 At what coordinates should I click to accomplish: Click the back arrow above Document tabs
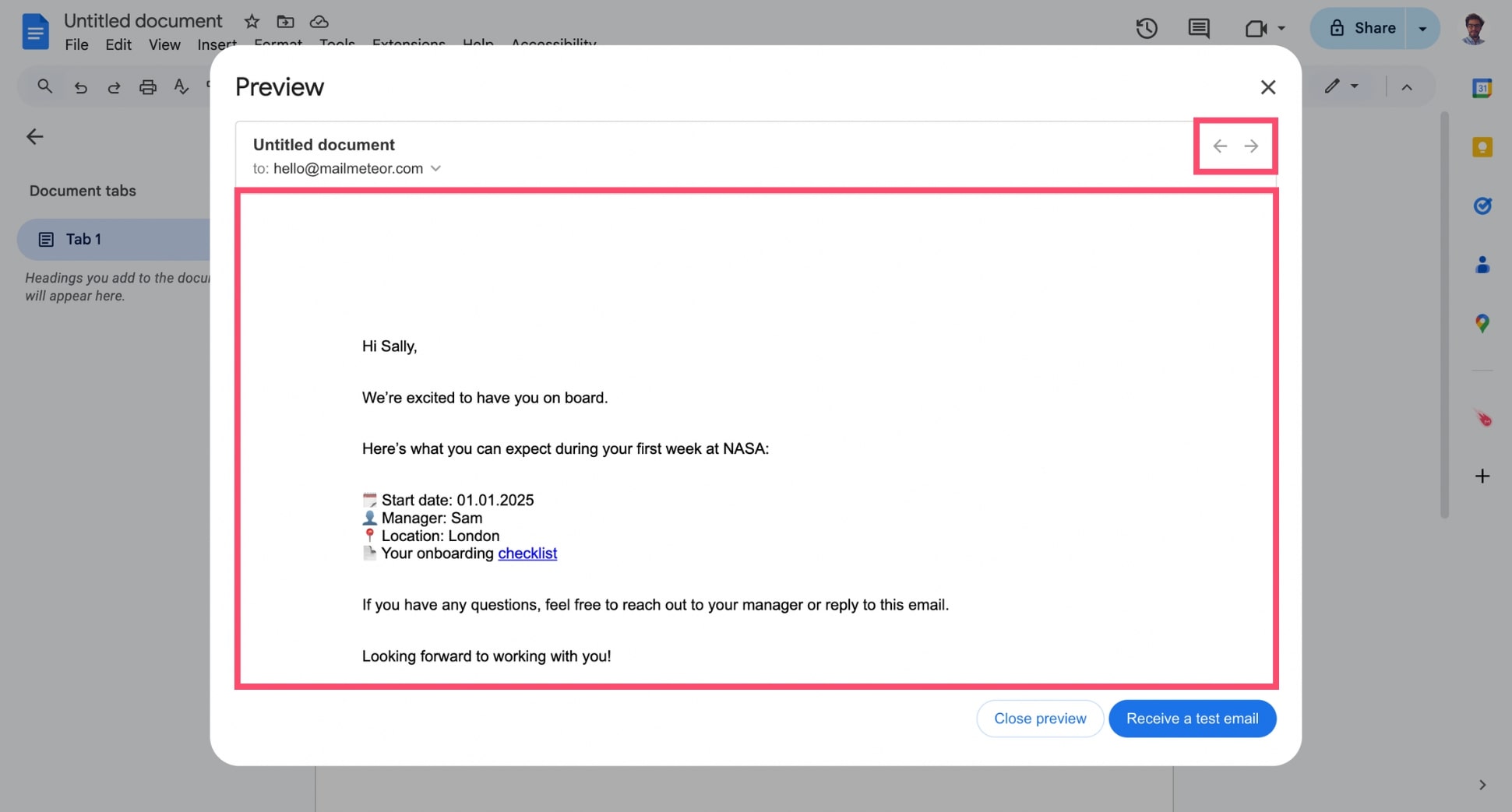(34, 136)
